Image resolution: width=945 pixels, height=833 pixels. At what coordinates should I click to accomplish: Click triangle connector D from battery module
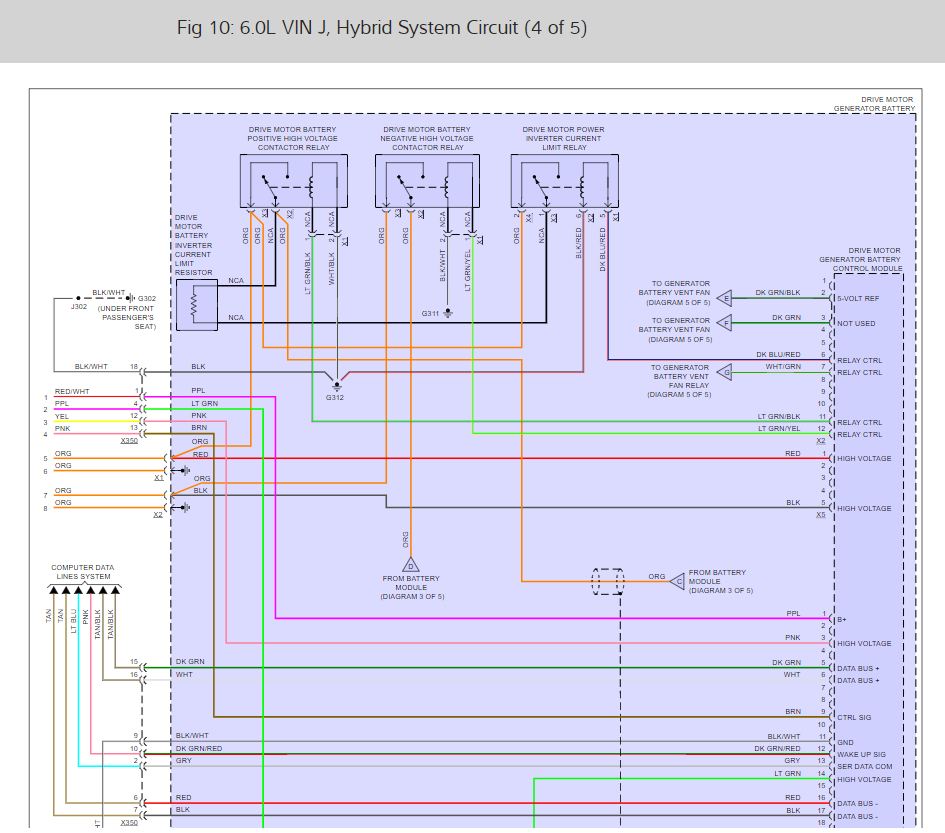click(410, 565)
